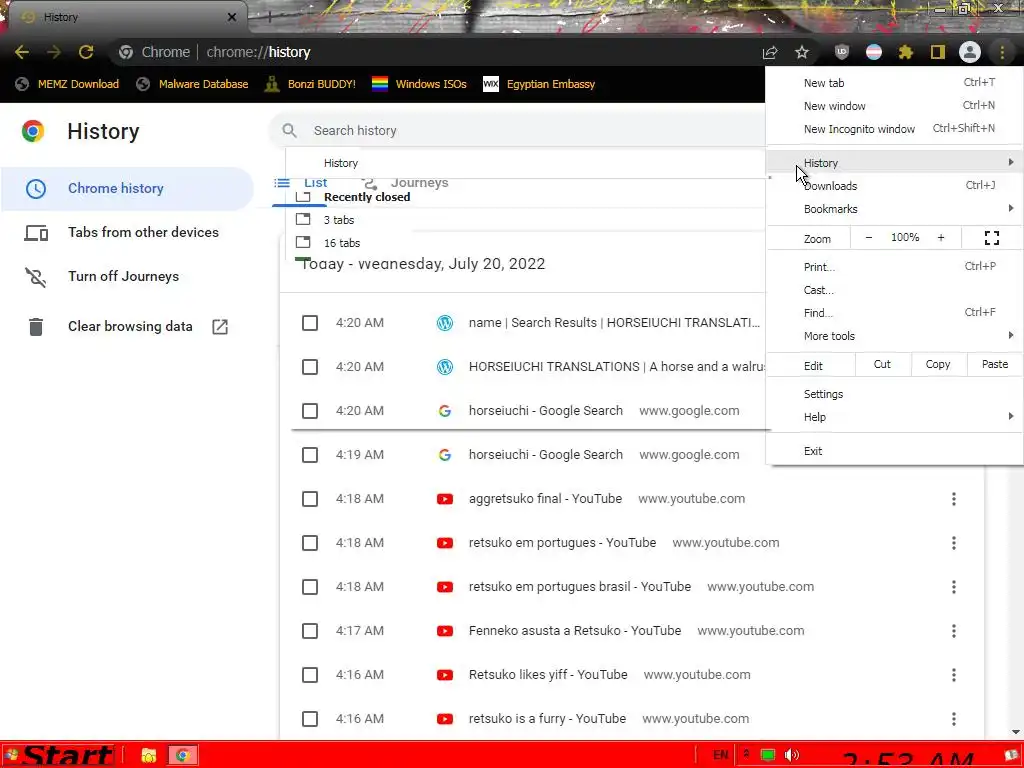Click Copy in the Edit row
The image size is (1024, 768).
938,364
